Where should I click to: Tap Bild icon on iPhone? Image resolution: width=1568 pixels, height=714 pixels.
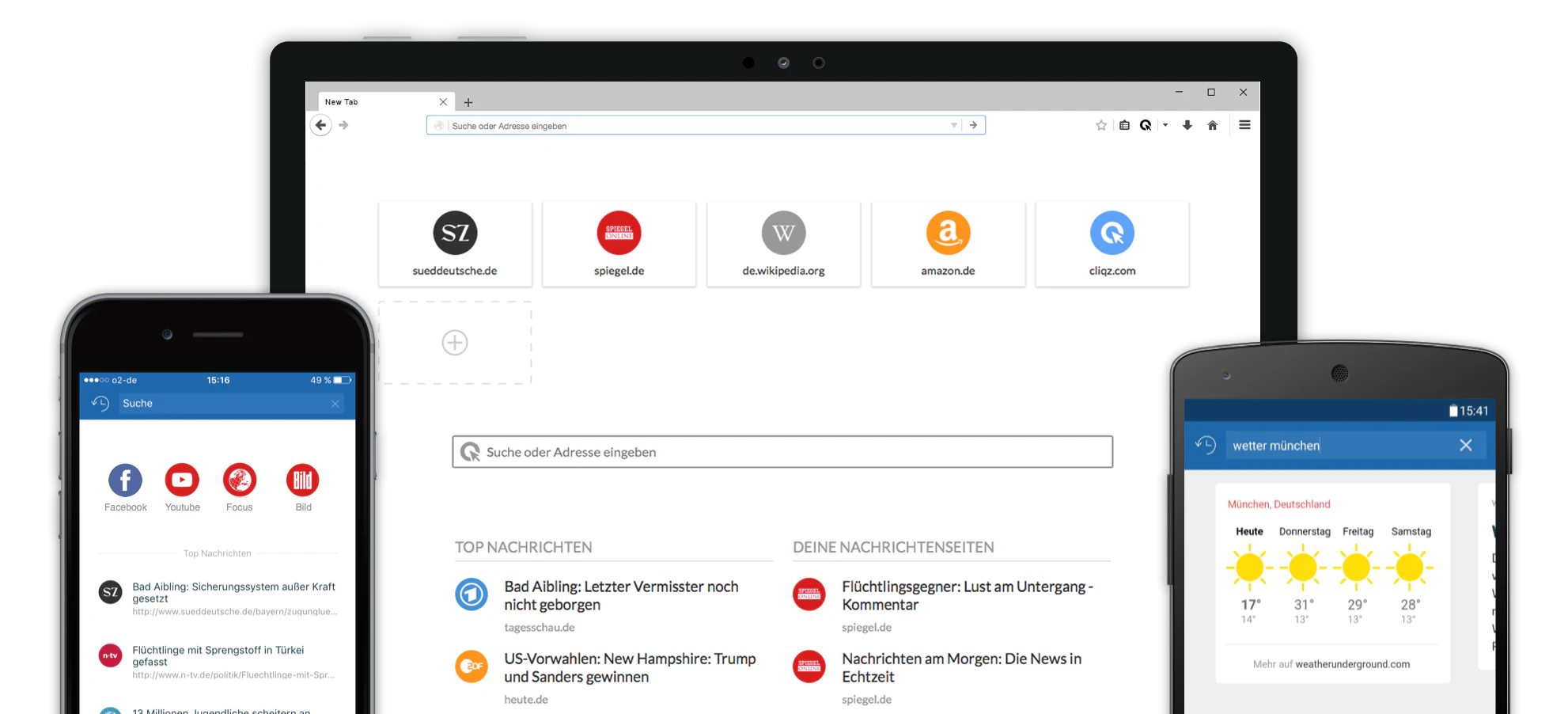coord(303,480)
